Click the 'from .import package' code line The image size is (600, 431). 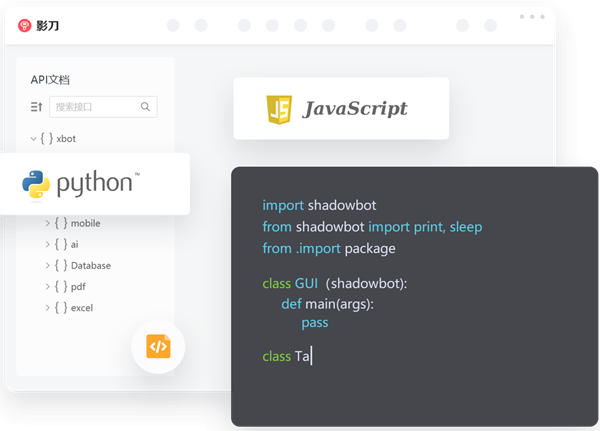click(x=329, y=249)
